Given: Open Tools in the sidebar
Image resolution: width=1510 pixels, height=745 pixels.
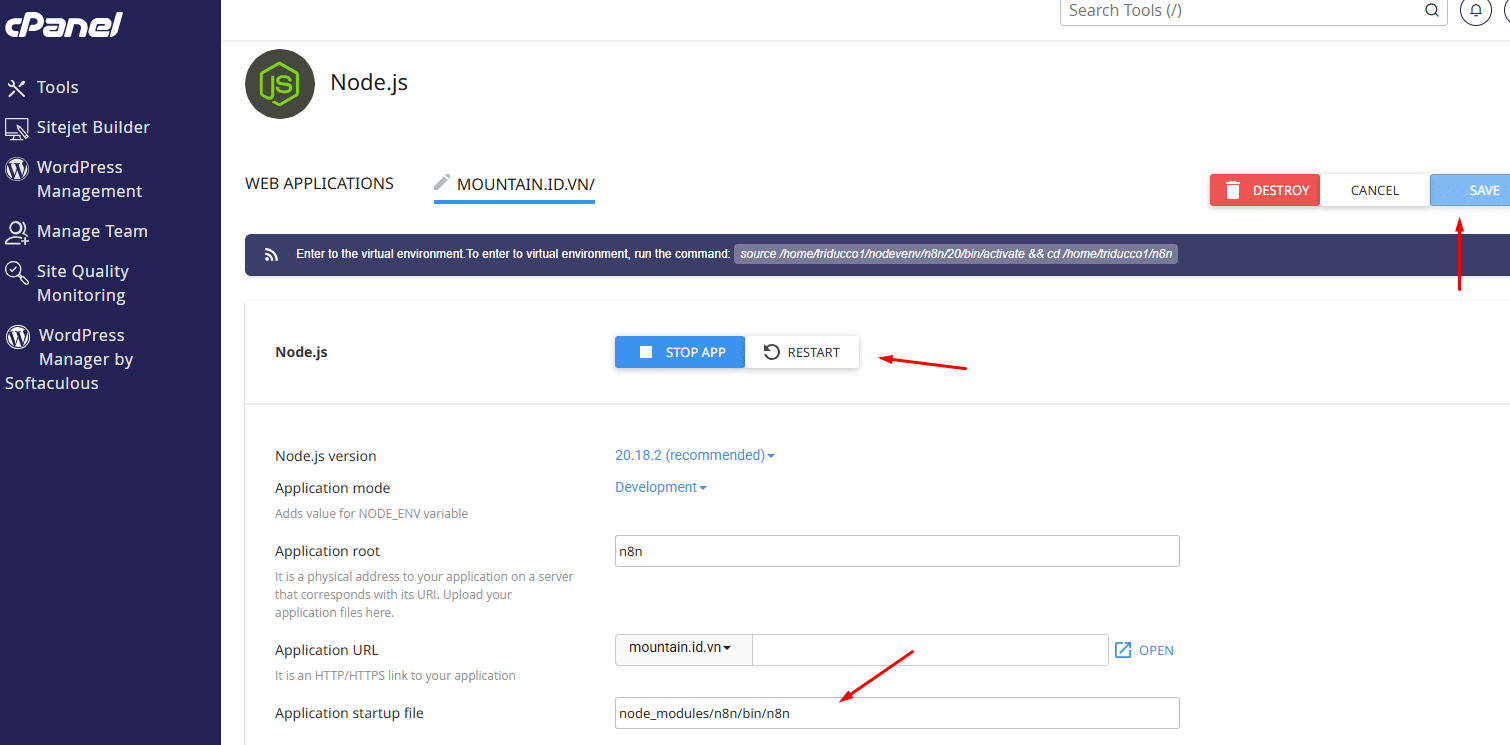Looking at the screenshot, I should click(x=57, y=87).
